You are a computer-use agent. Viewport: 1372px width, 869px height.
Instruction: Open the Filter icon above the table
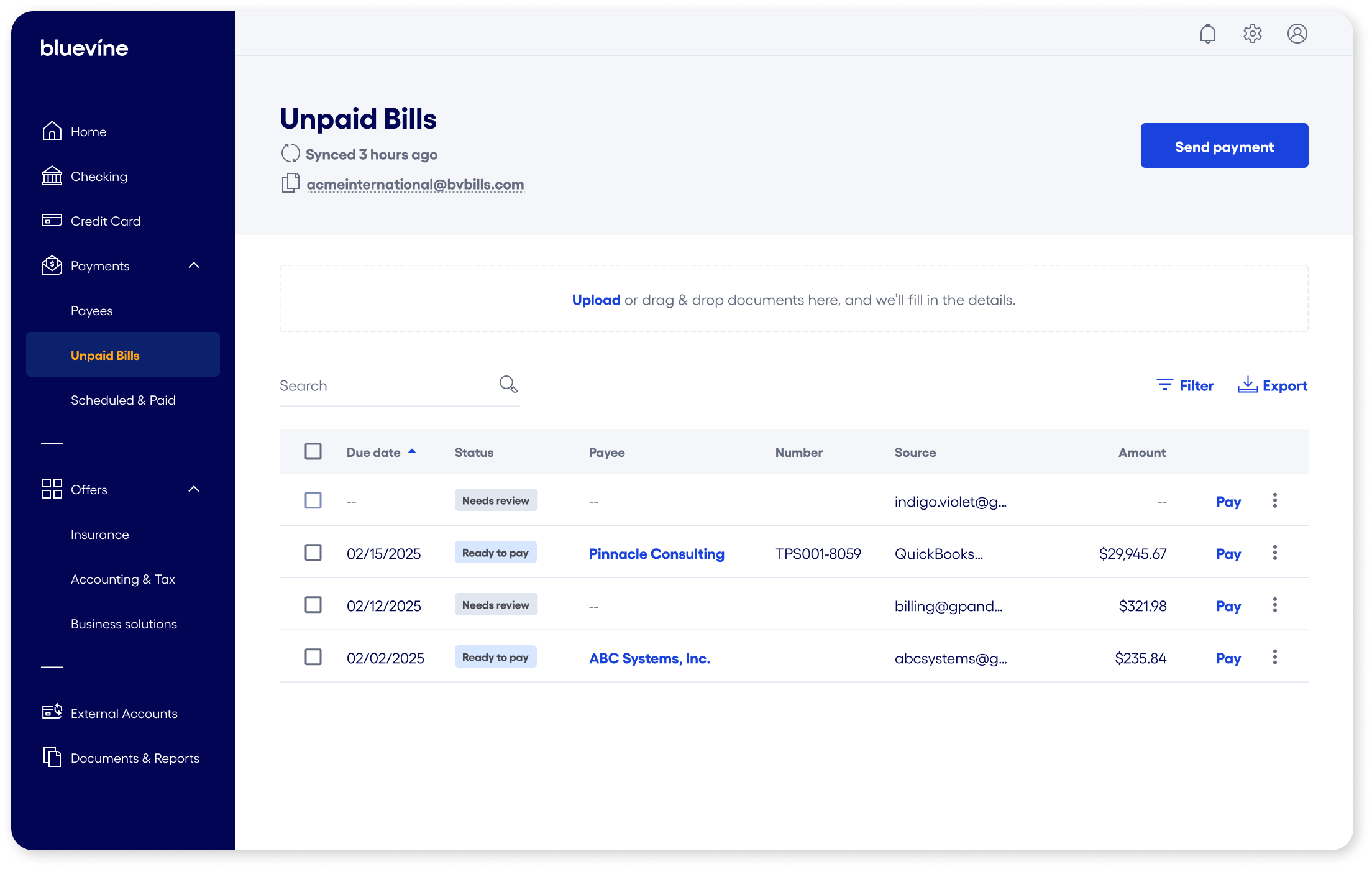click(x=1164, y=385)
